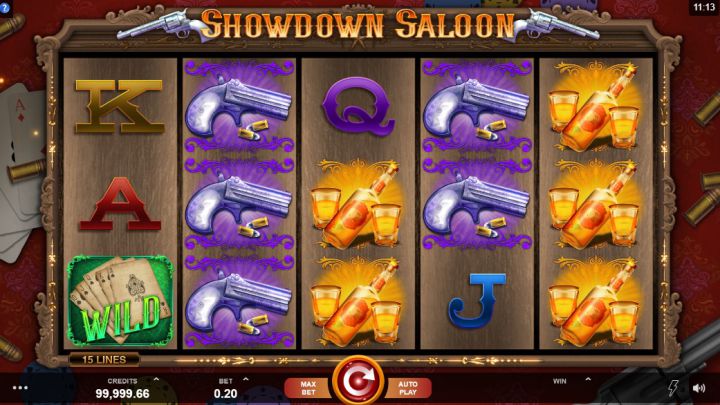Click the Max Bet button

308,388
